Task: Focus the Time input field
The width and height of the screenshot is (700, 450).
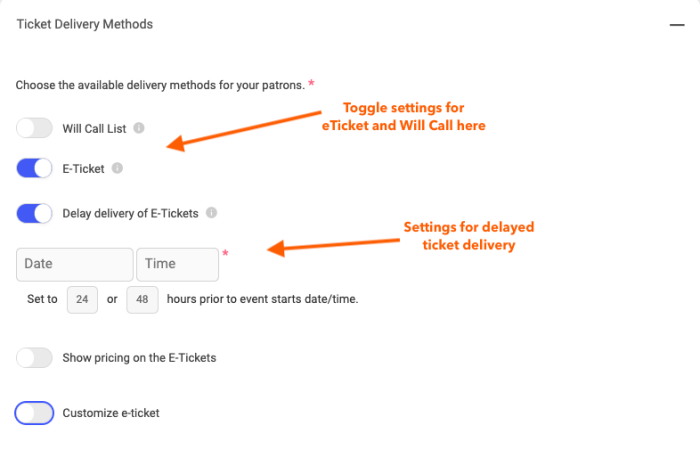Action: [x=177, y=264]
